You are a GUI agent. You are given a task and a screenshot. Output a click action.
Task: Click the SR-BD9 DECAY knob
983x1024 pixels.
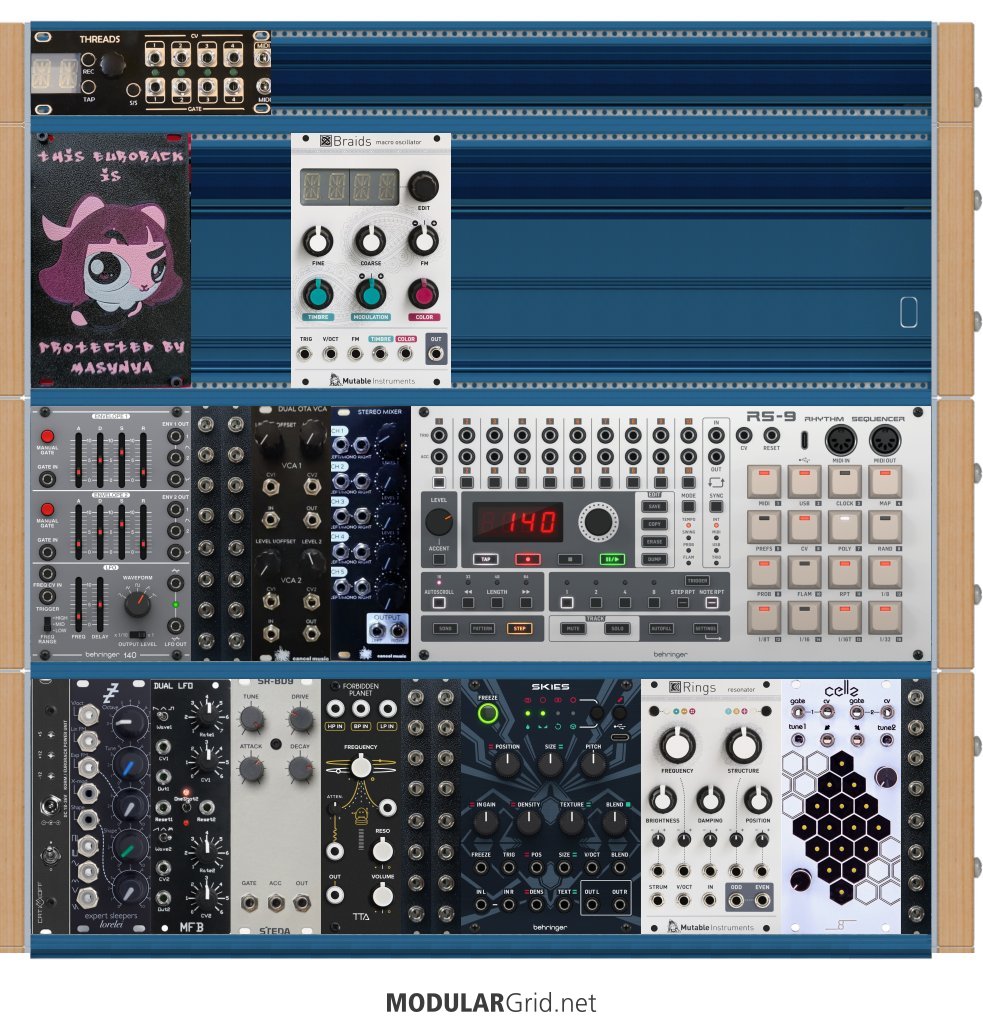pyautogui.click(x=300, y=769)
